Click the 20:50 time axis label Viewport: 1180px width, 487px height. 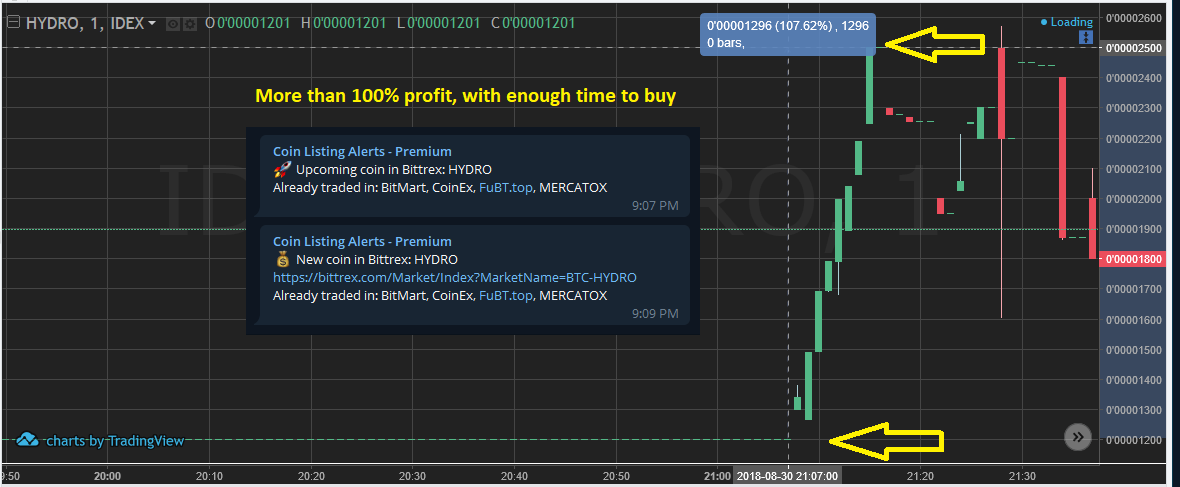pos(616,476)
